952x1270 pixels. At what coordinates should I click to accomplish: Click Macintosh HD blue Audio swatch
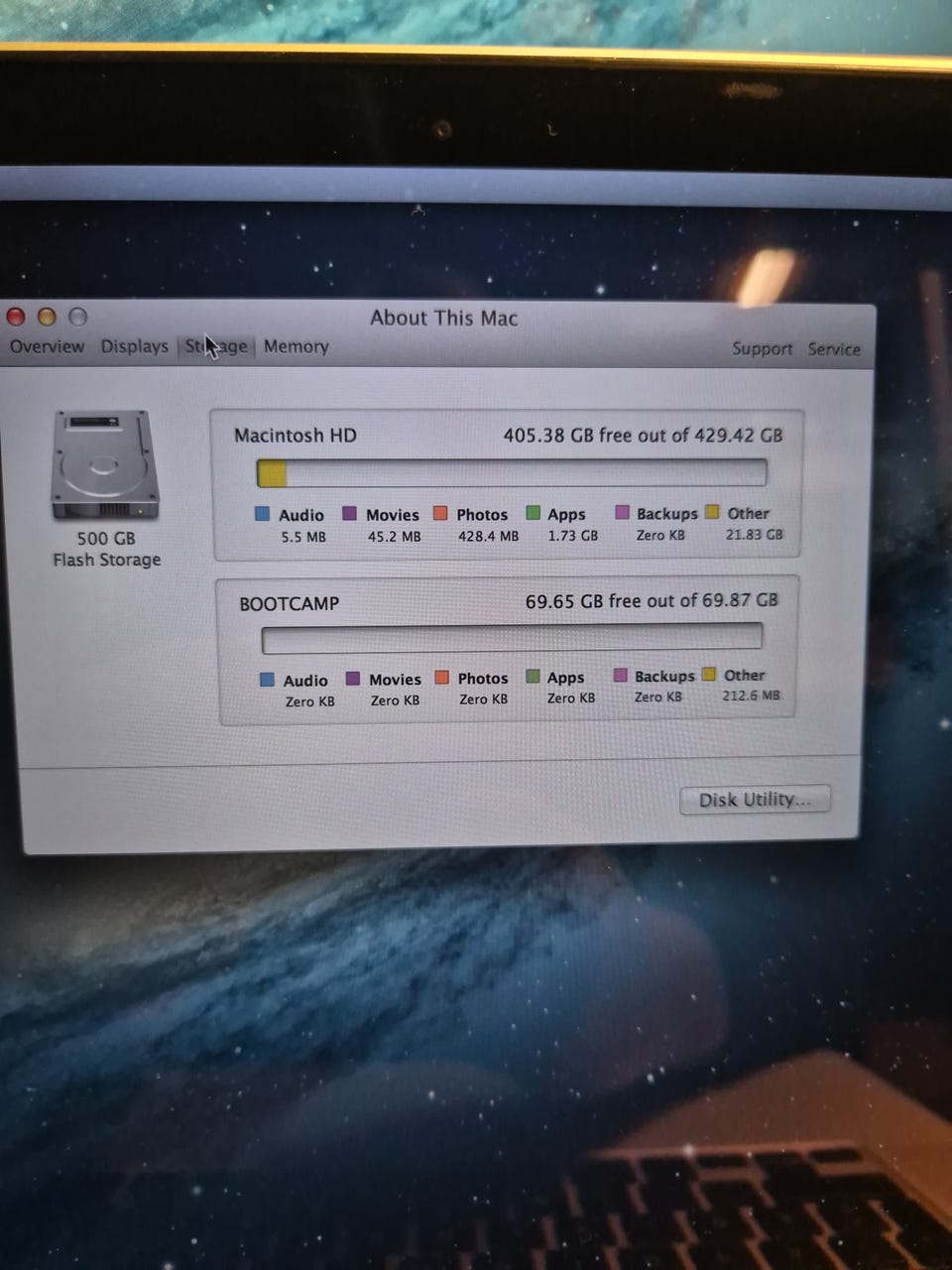pos(262,514)
